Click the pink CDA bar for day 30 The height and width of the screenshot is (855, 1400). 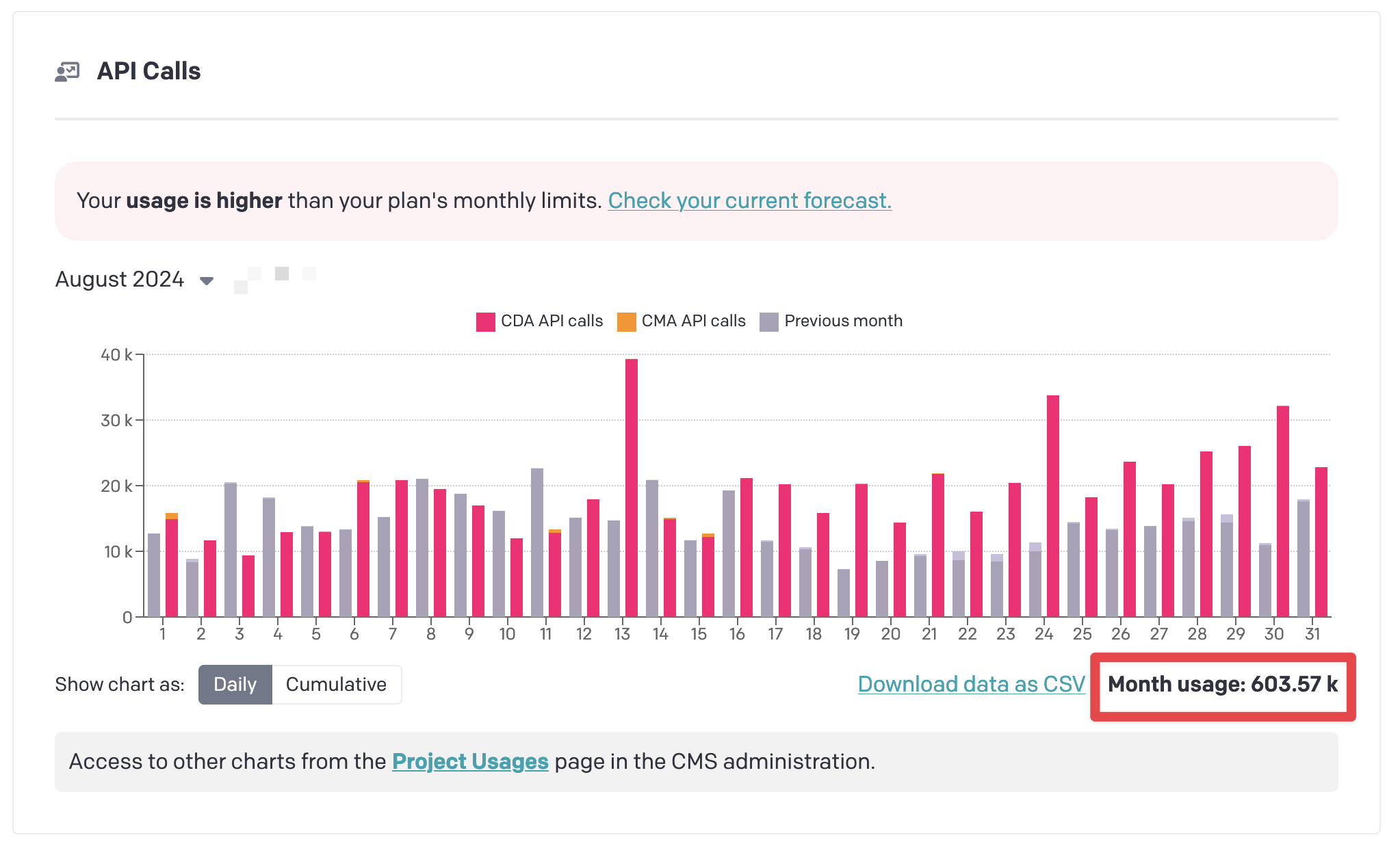click(x=1283, y=511)
